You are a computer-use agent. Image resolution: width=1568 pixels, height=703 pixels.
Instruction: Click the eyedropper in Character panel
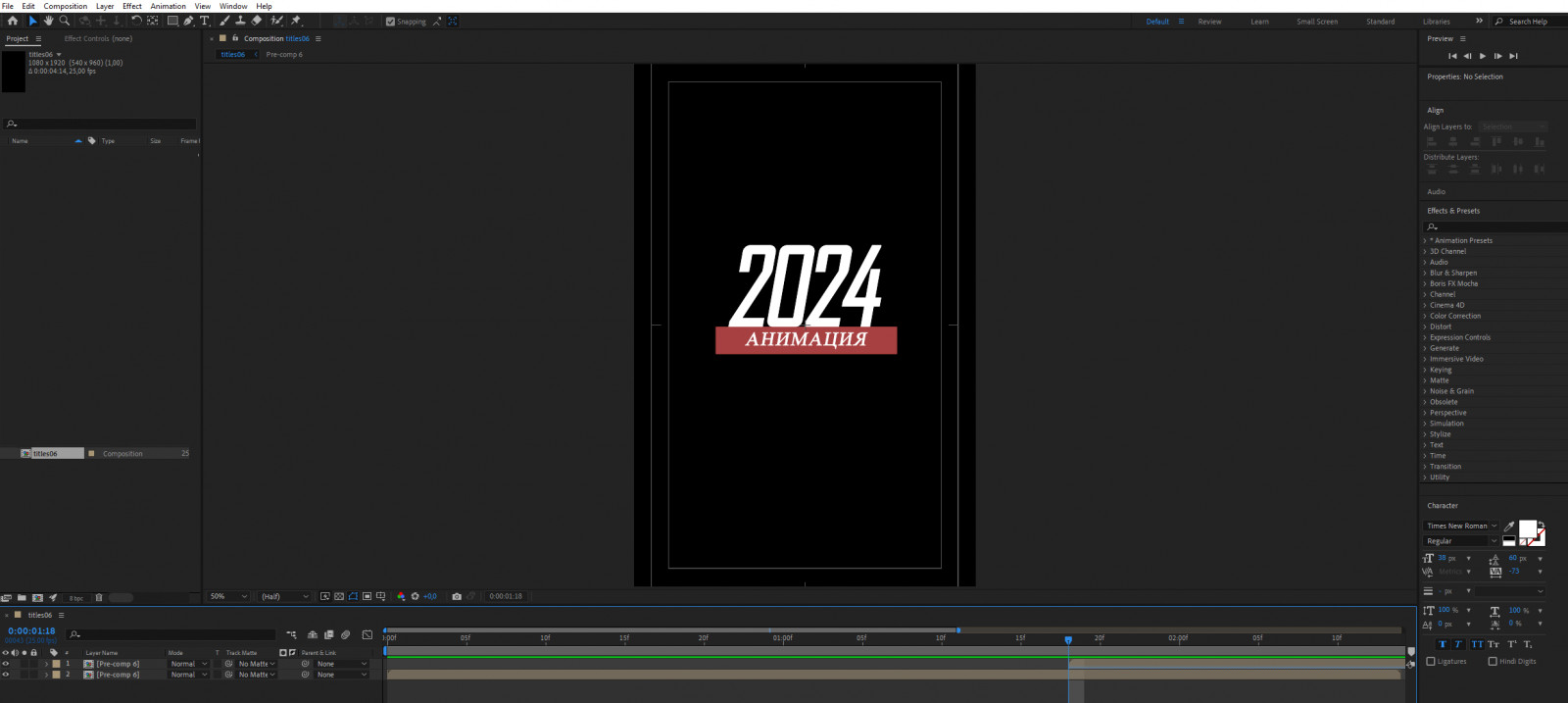point(1509,527)
